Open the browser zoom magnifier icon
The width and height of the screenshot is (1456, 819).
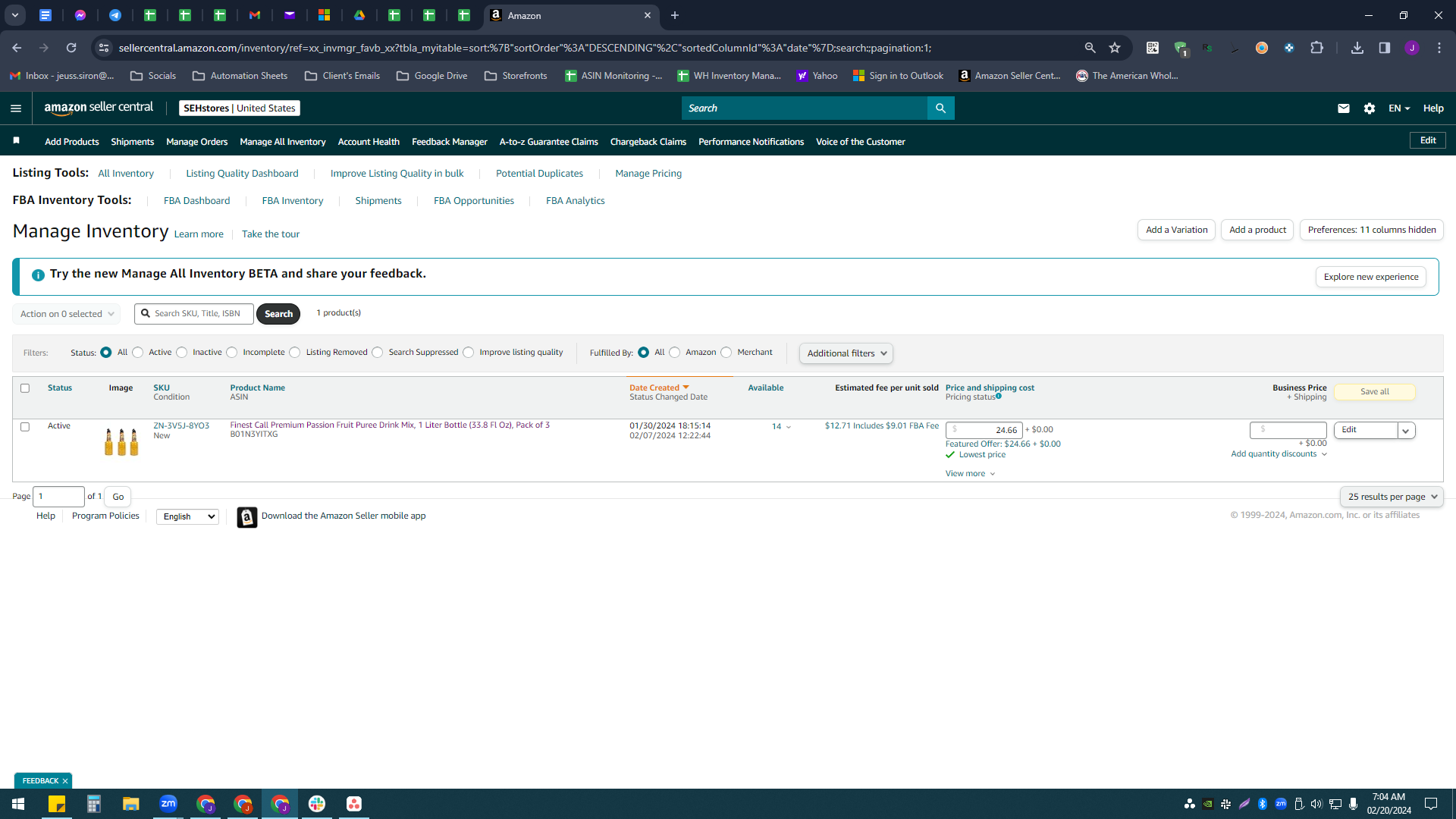(x=1090, y=48)
